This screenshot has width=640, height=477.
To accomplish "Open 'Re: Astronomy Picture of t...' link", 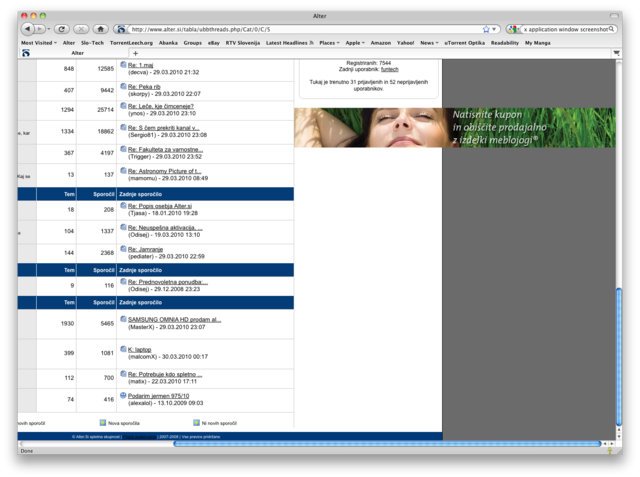I will [164, 171].
